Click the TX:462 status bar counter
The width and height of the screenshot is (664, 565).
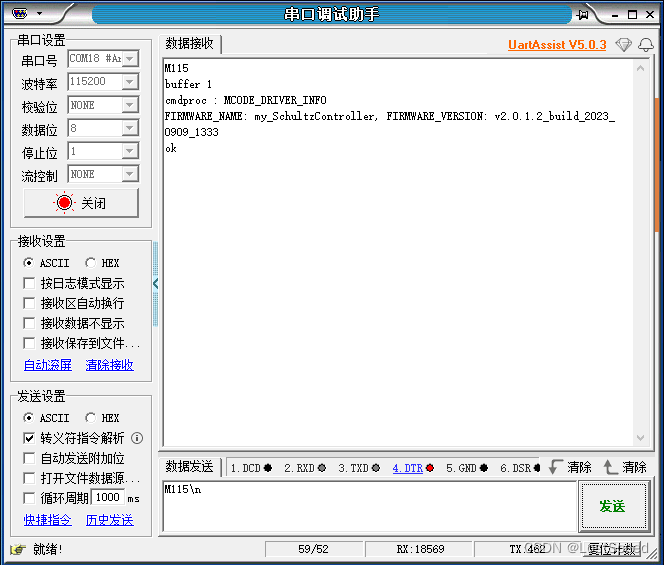click(527, 549)
